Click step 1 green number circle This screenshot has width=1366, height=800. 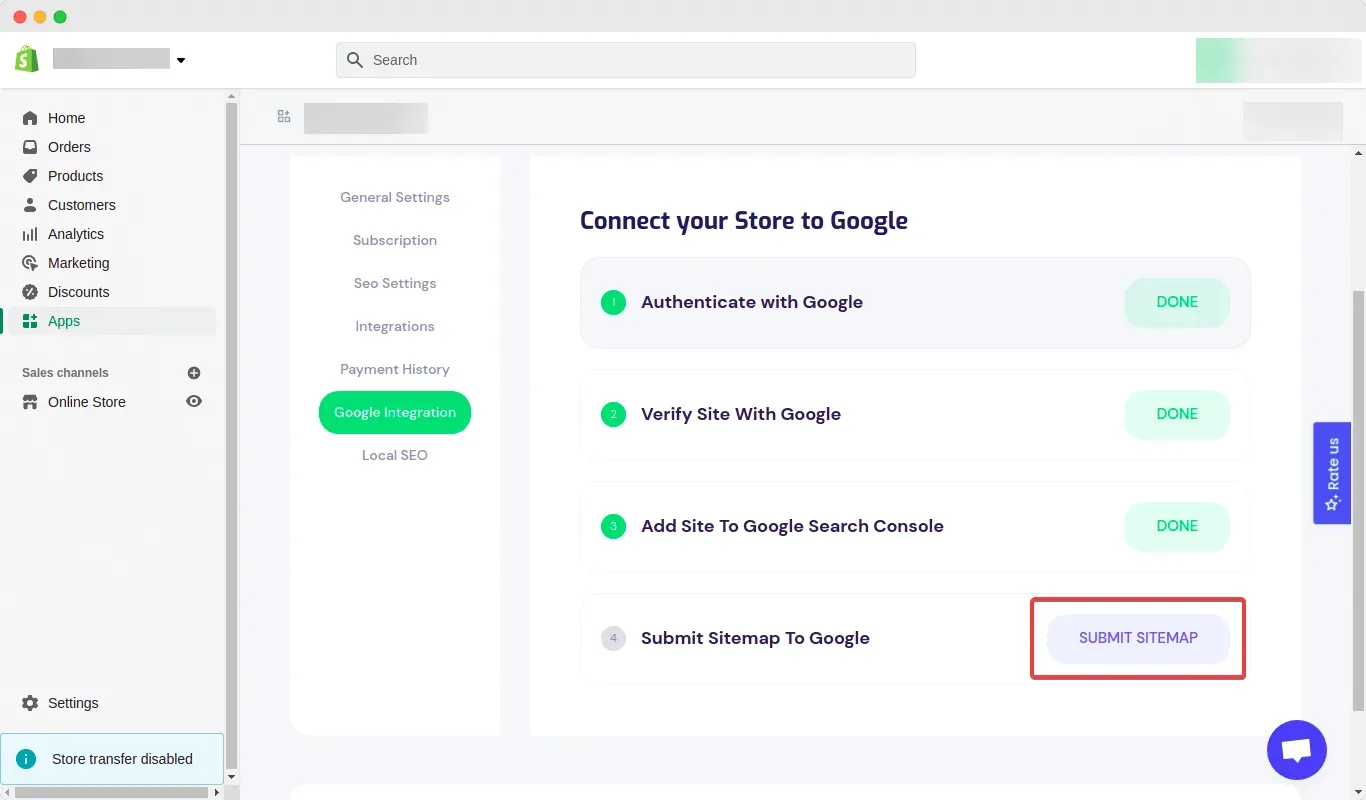[x=613, y=302]
